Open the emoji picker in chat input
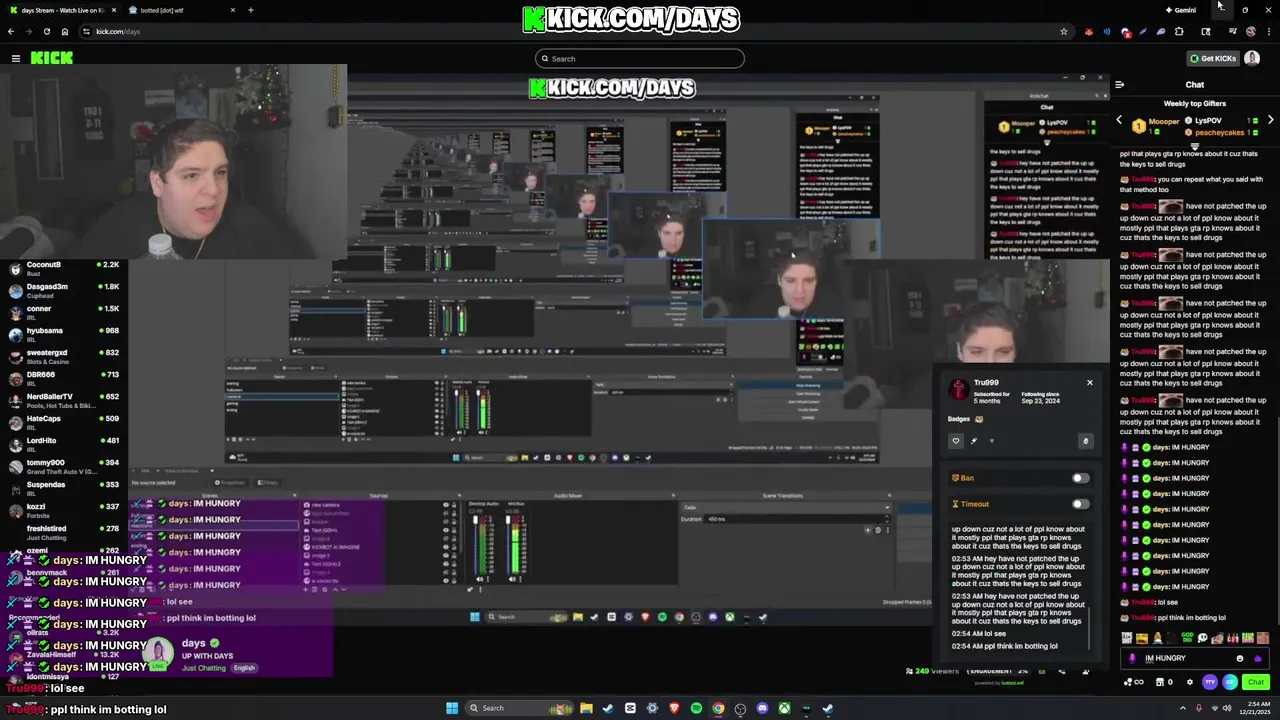Screen dimensions: 1280x720 pyautogui.click(x=1240, y=658)
